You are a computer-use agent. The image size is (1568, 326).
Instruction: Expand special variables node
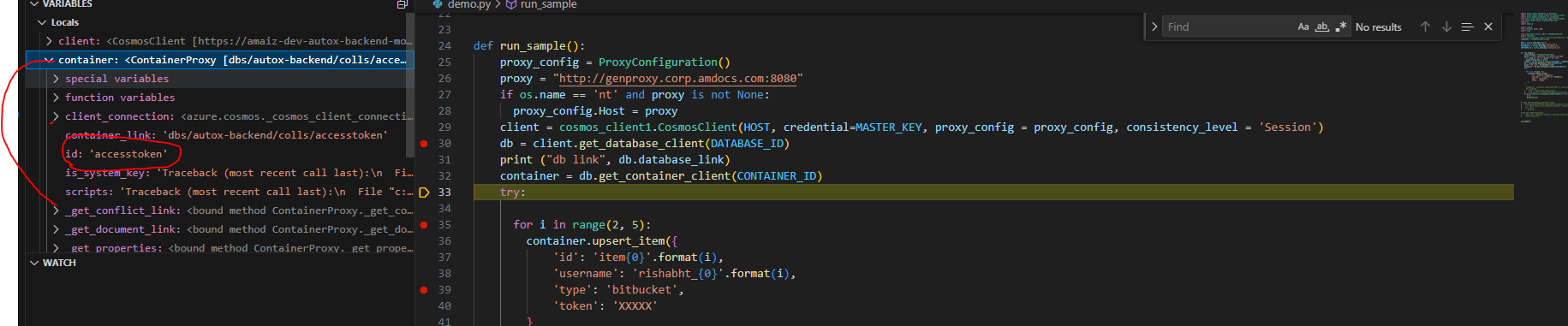tap(56, 79)
